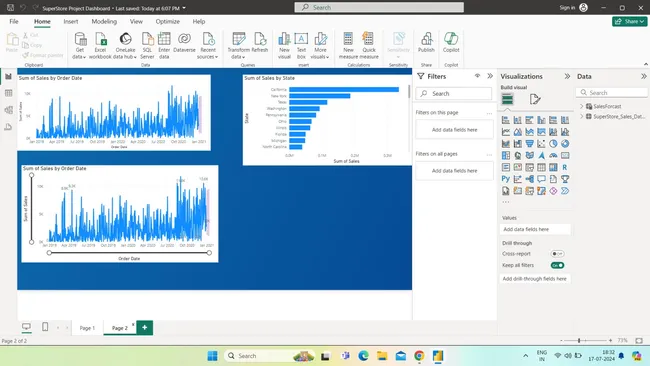
Task: Turn off Keep all filters switch
Action: [557, 265]
